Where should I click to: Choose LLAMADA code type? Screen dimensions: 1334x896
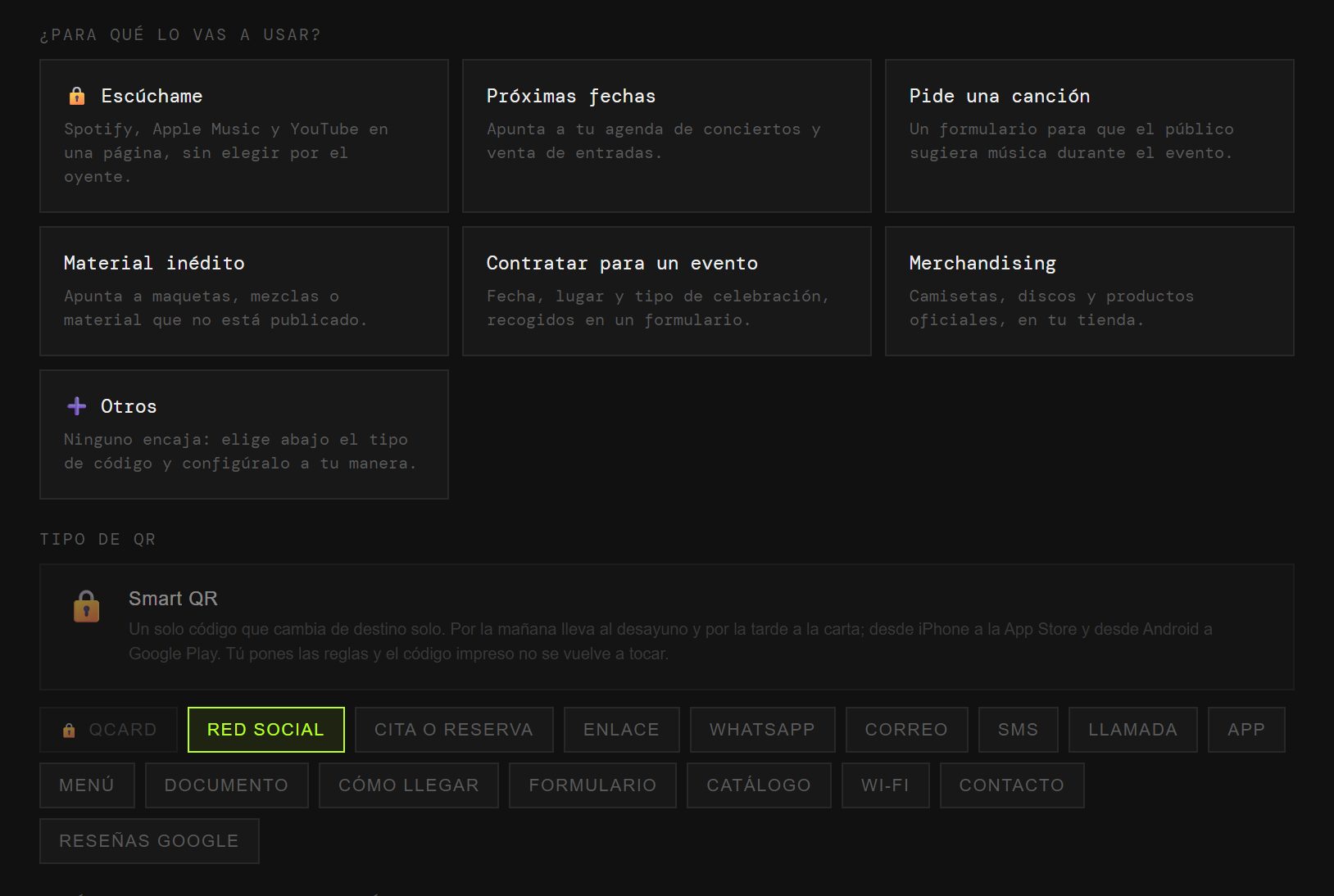(x=1133, y=730)
